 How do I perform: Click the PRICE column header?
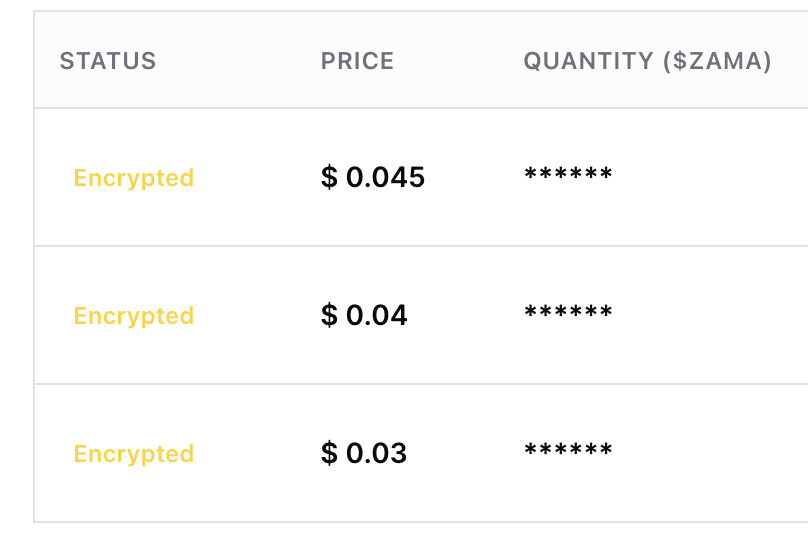click(x=357, y=61)
